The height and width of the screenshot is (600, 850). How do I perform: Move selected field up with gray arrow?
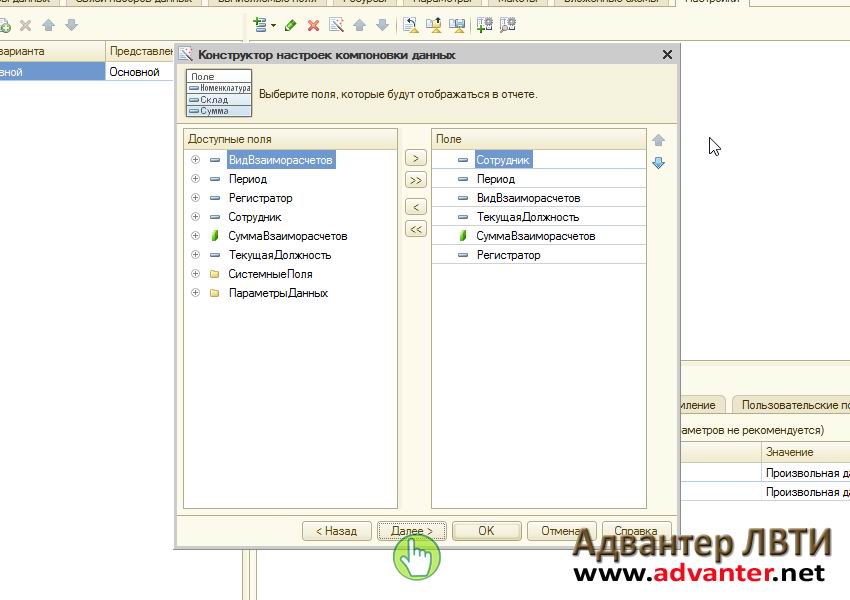click(x=658, y=141)
